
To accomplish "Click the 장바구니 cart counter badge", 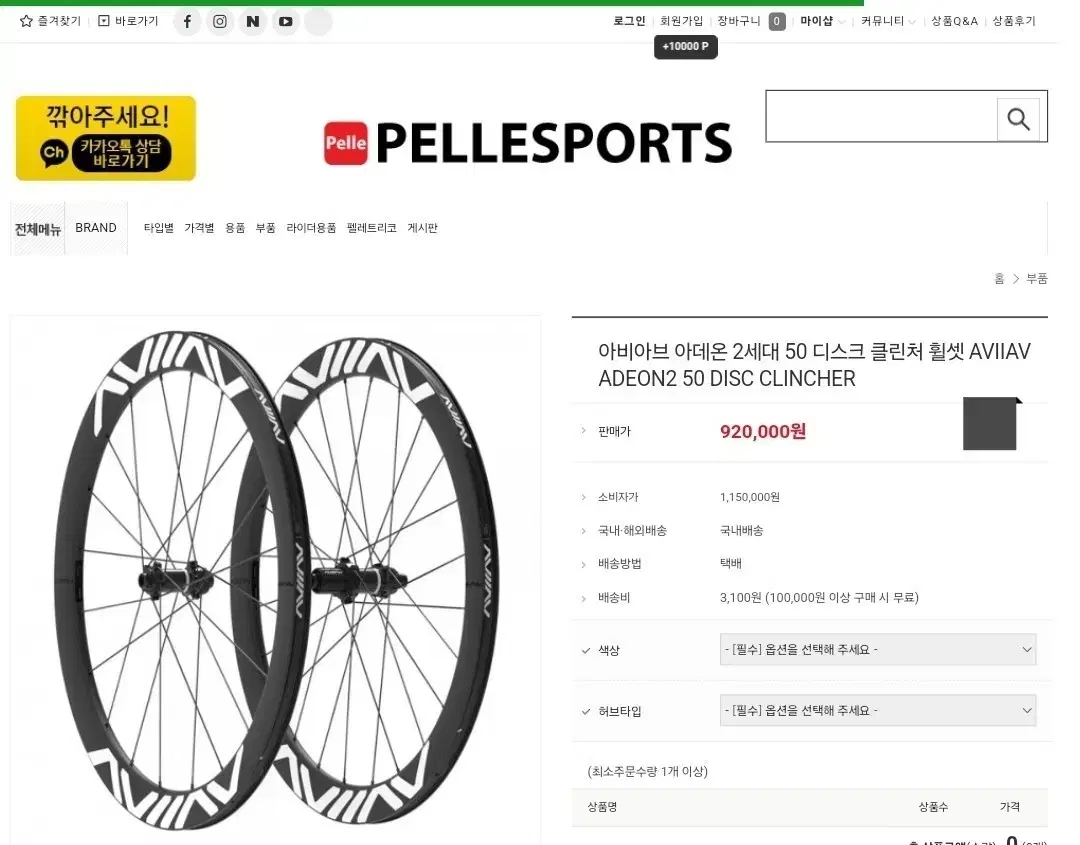I will pyautogui.click(x=776, y=21).
